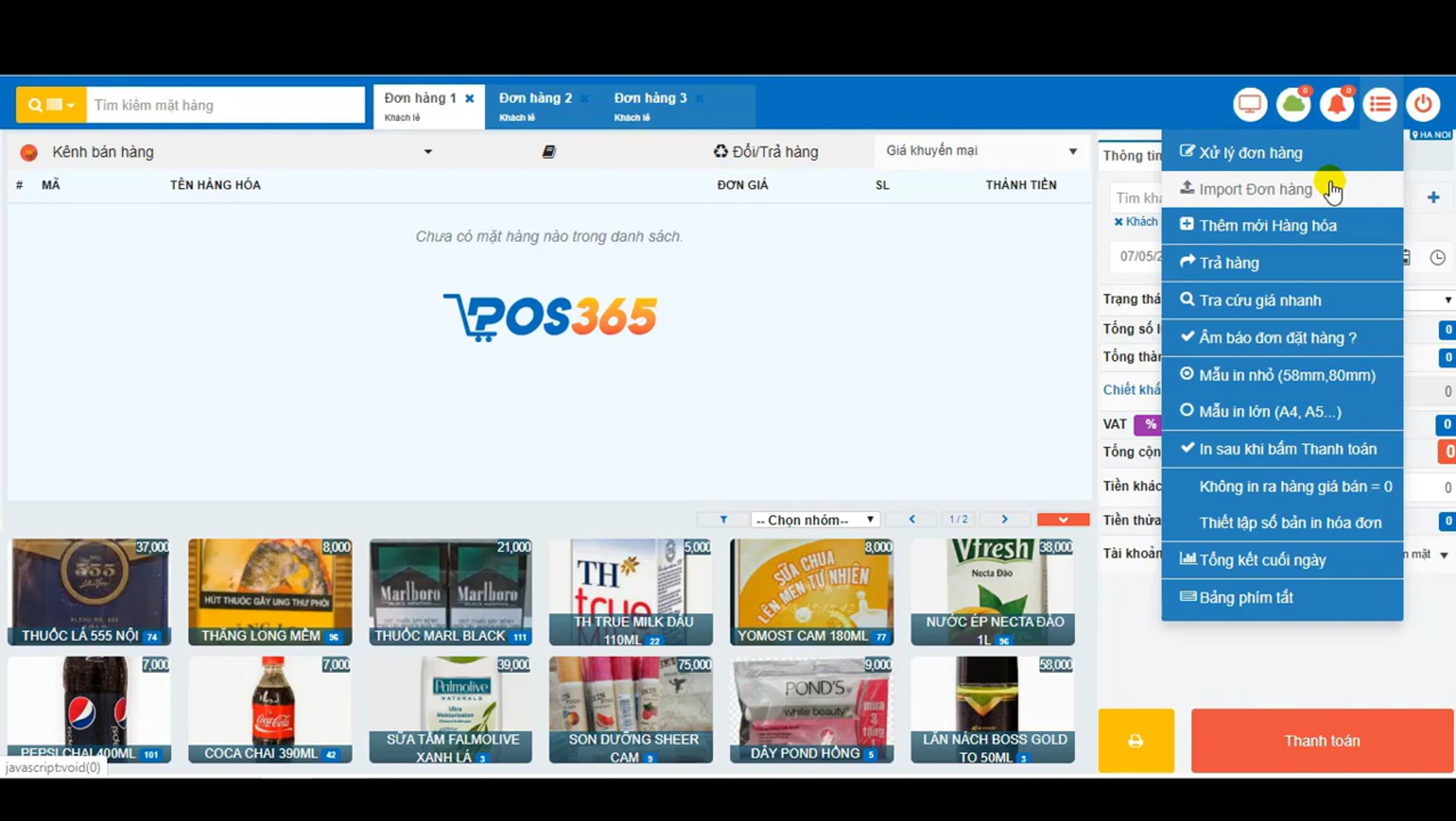Add SỮA TẮM FALMOLIVE XANH LÁ product
The width and height of the screenshot is (1456, 821).
451,709
